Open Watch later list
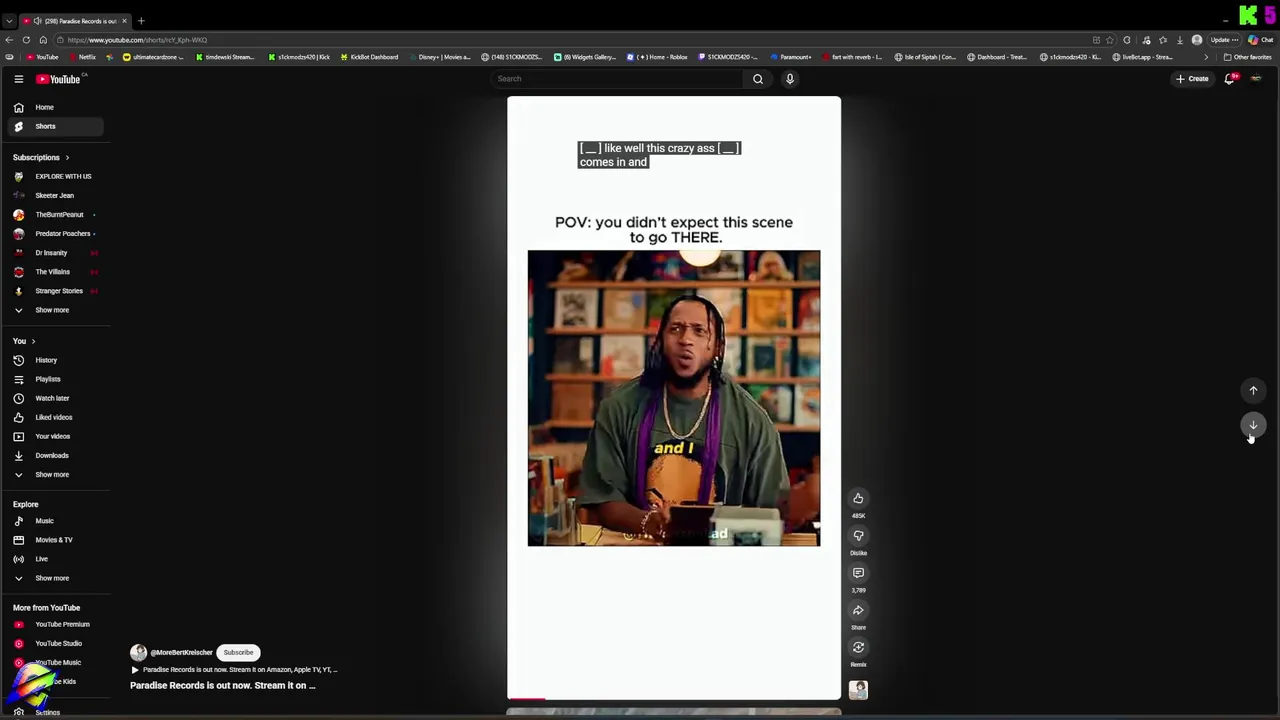Viewport: 1280px width, 720px height. point(56,398)
